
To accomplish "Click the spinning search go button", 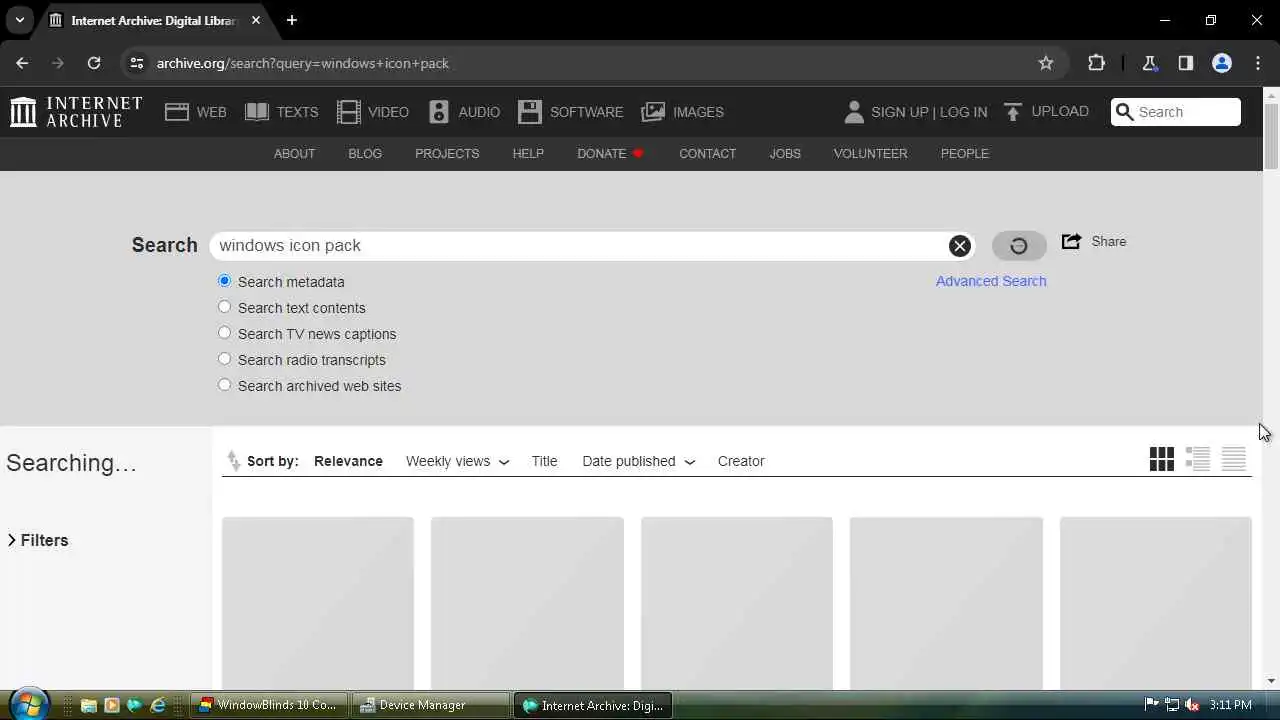I will (x=1019, y=246).
